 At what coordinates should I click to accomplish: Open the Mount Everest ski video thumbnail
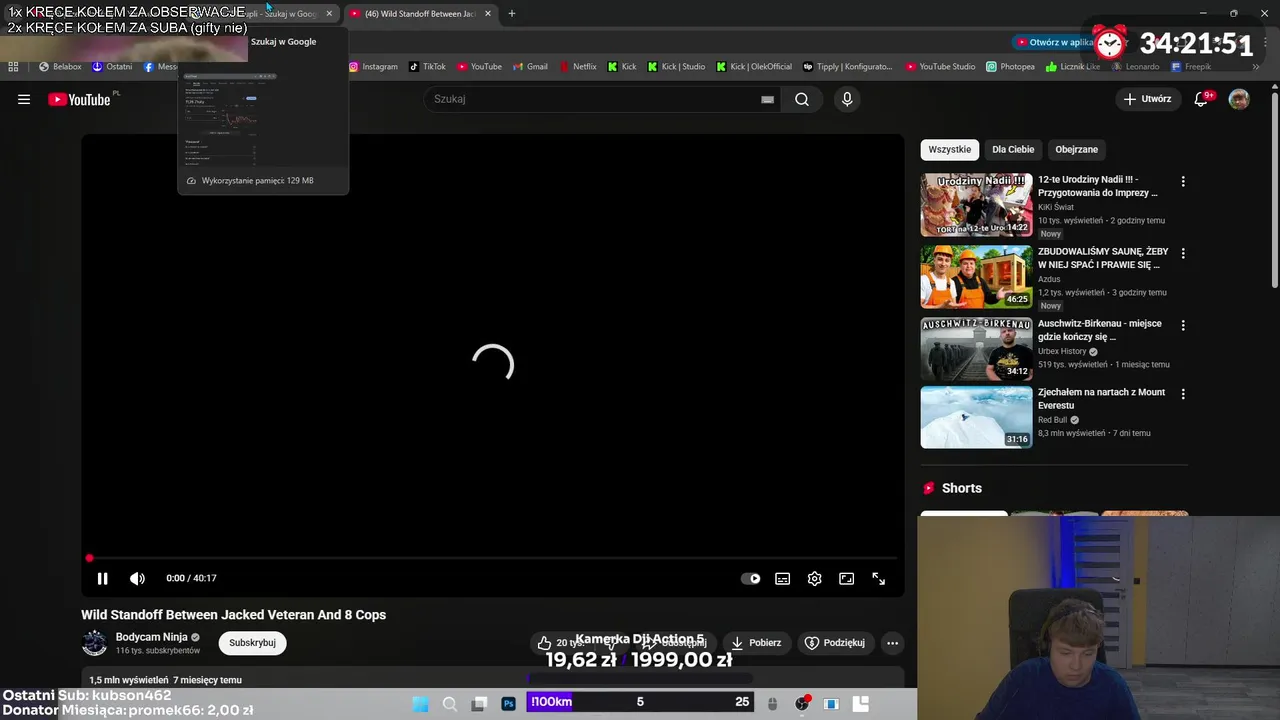[976, 417]
